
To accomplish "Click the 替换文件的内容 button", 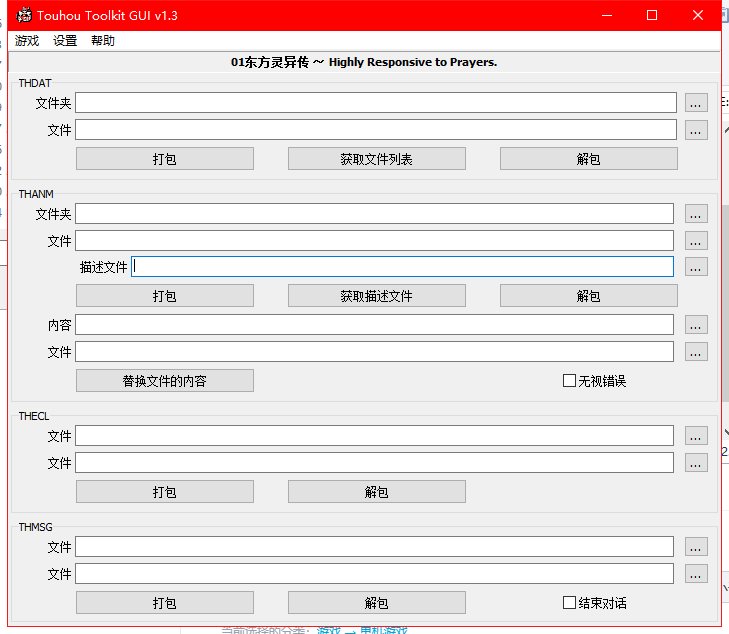I will [165, 381].
